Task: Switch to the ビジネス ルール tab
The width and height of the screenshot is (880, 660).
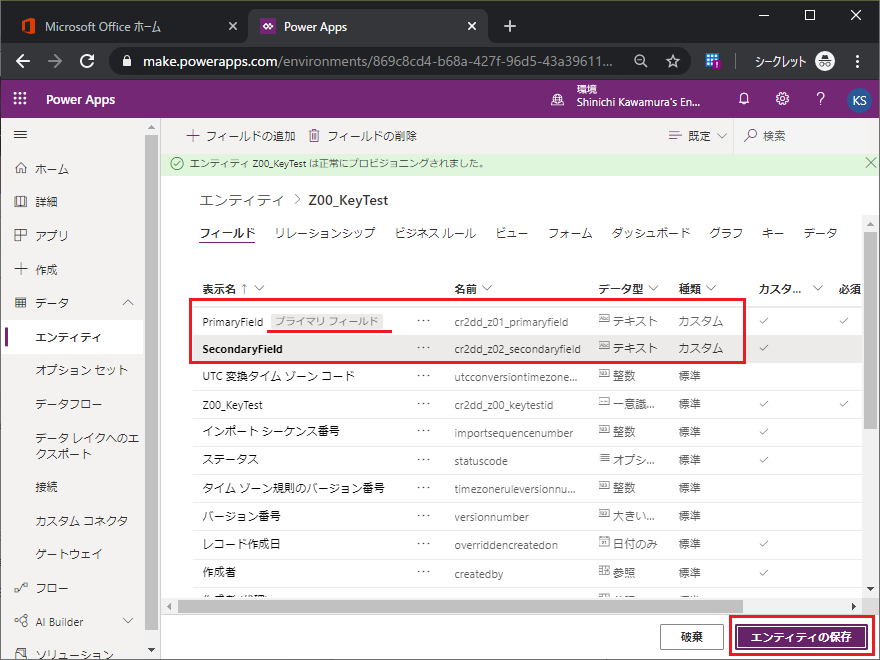Action: [x=436, y=233]
